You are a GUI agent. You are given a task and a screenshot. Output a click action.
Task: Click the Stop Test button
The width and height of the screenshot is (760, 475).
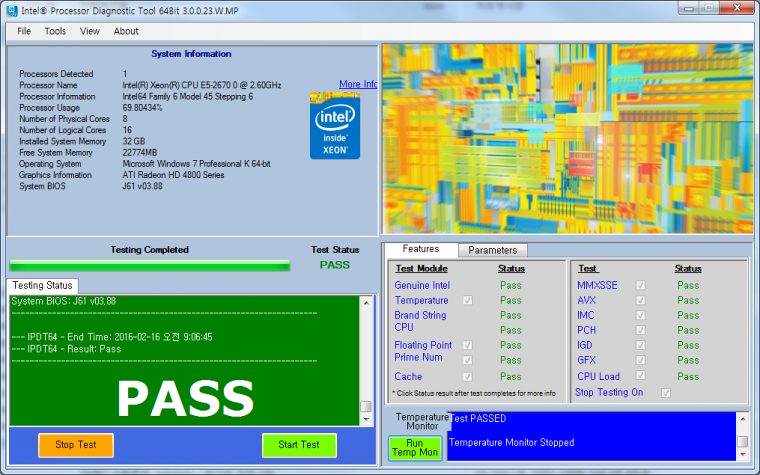[76, 445]
